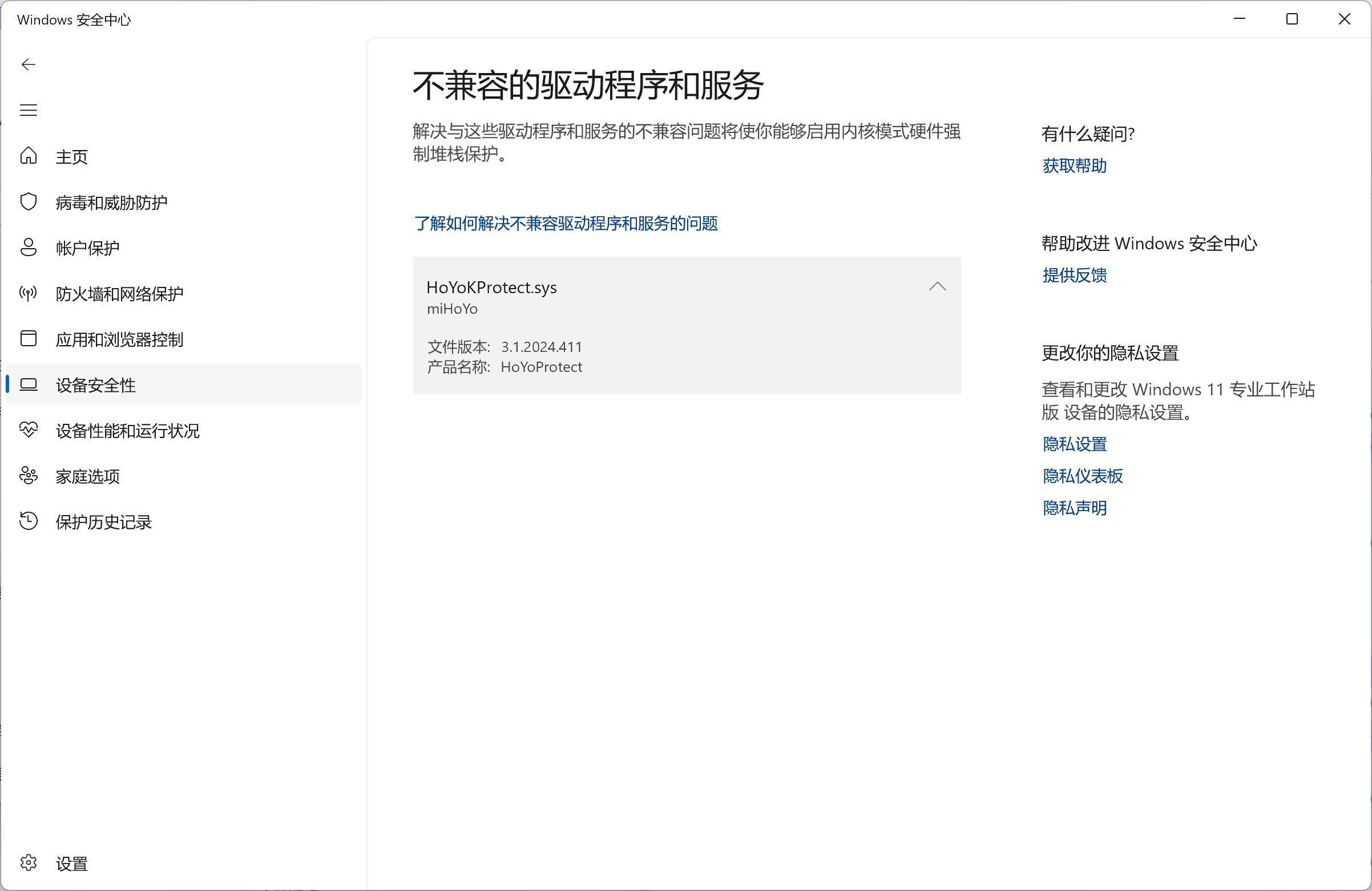Screen dimensions: 1372x891
Task: Click the back arrow icon
Action: click(x=28, y=64)
